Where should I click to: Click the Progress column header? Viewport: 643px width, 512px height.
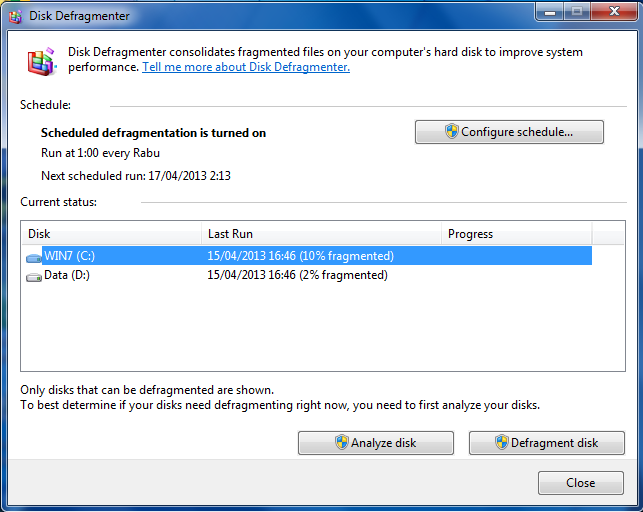coord(515,234)
